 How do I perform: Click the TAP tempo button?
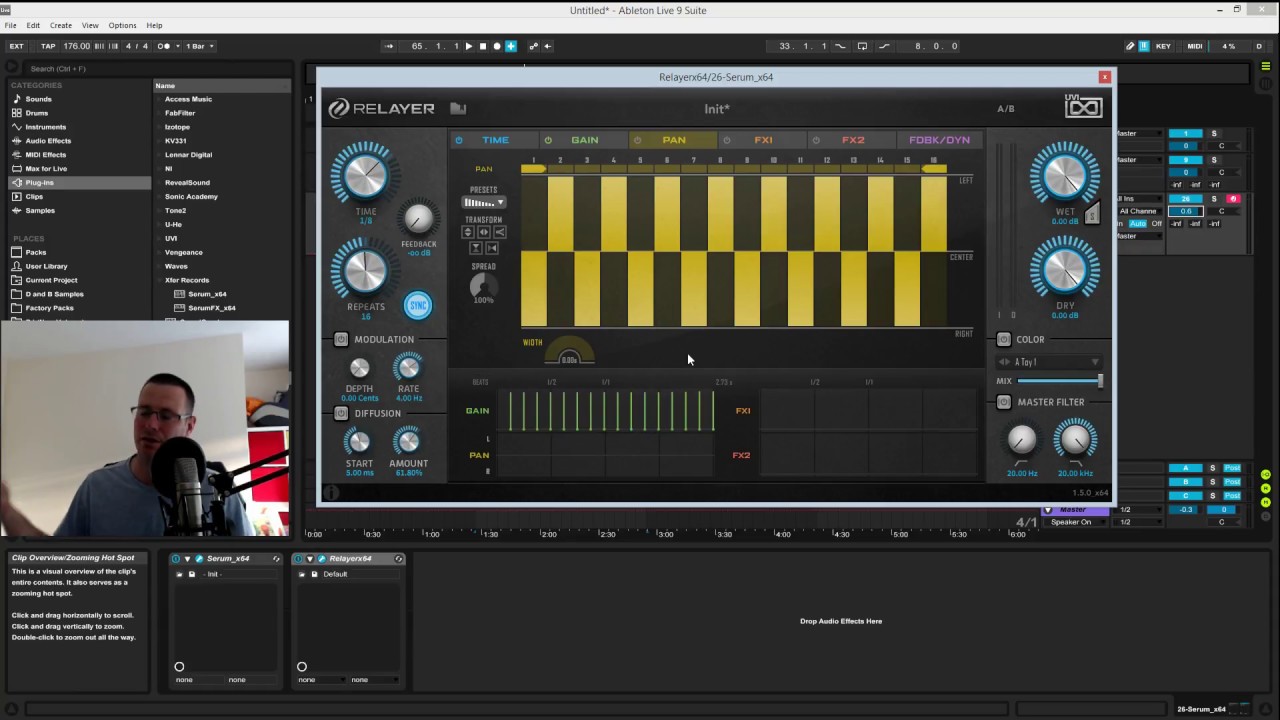pyautogui.click(x=48, y=46)
